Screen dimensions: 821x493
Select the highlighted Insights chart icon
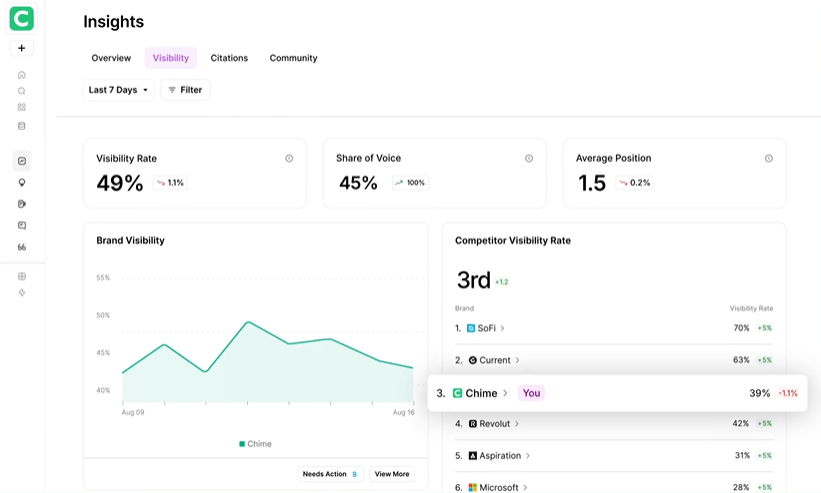21,161
